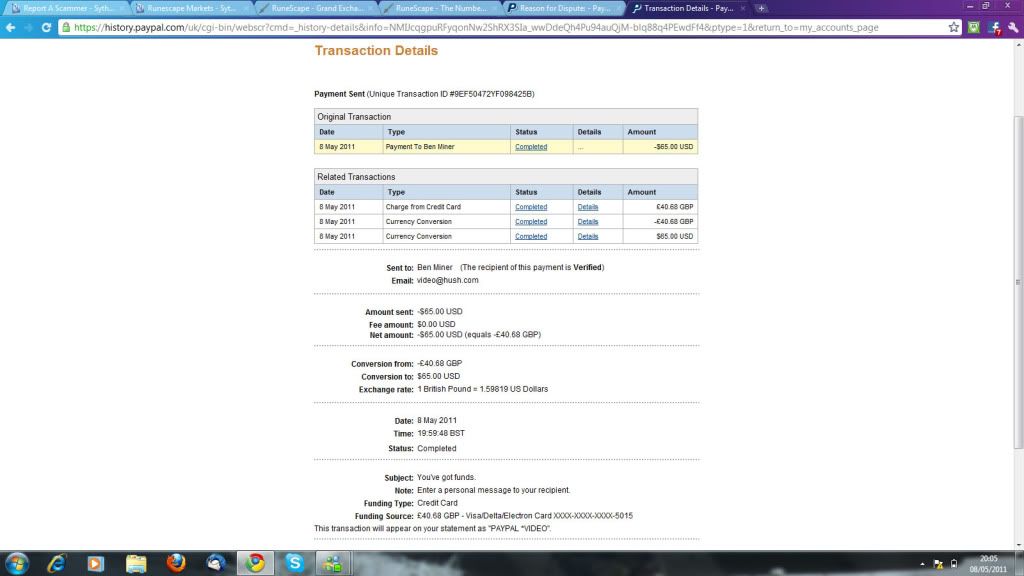Select the Transaction Details PayPal tab
This screenshot has width=1024, height=576.
click(688, 8)
